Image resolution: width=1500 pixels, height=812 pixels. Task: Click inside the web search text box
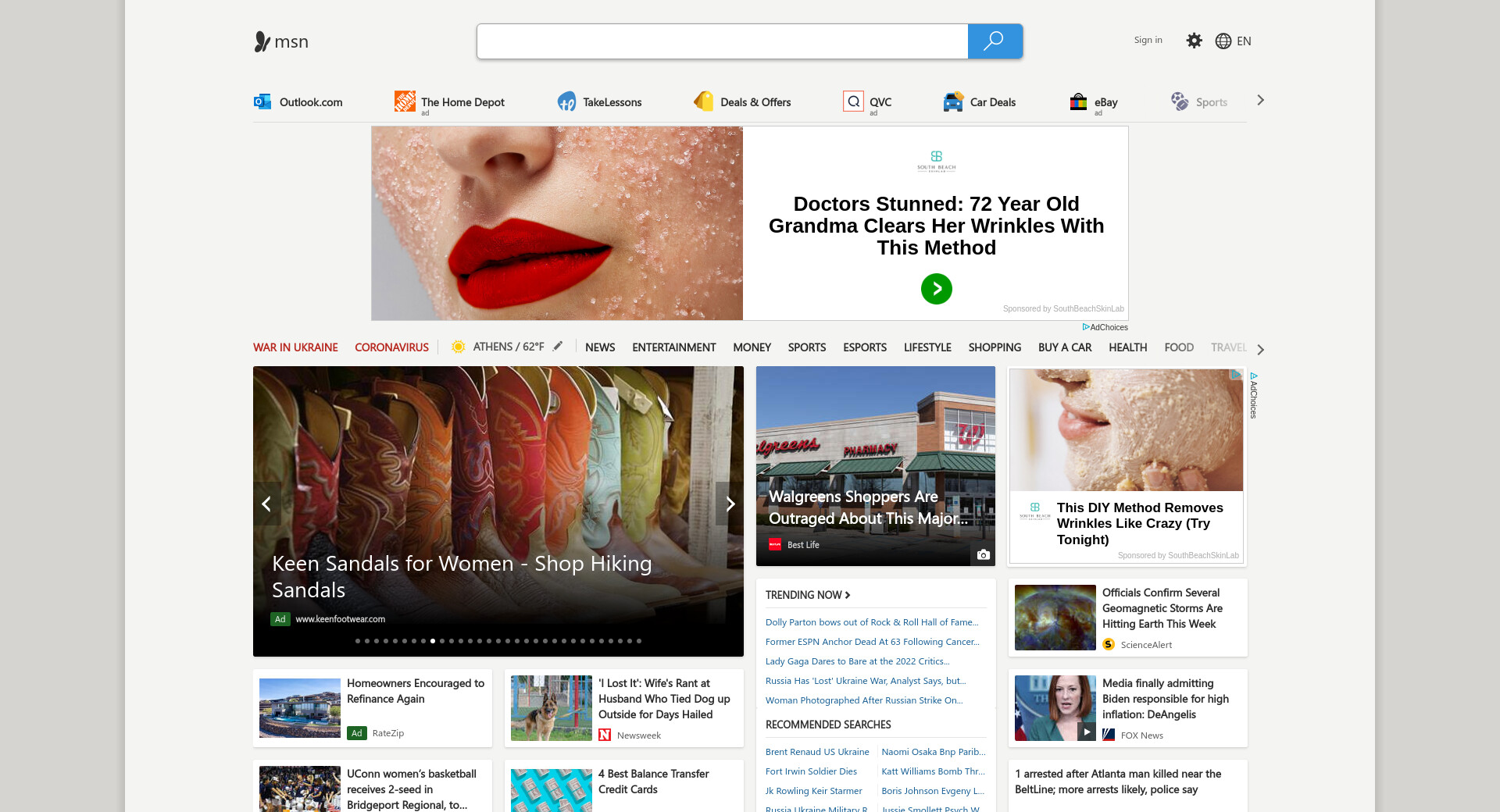[722, 41]
